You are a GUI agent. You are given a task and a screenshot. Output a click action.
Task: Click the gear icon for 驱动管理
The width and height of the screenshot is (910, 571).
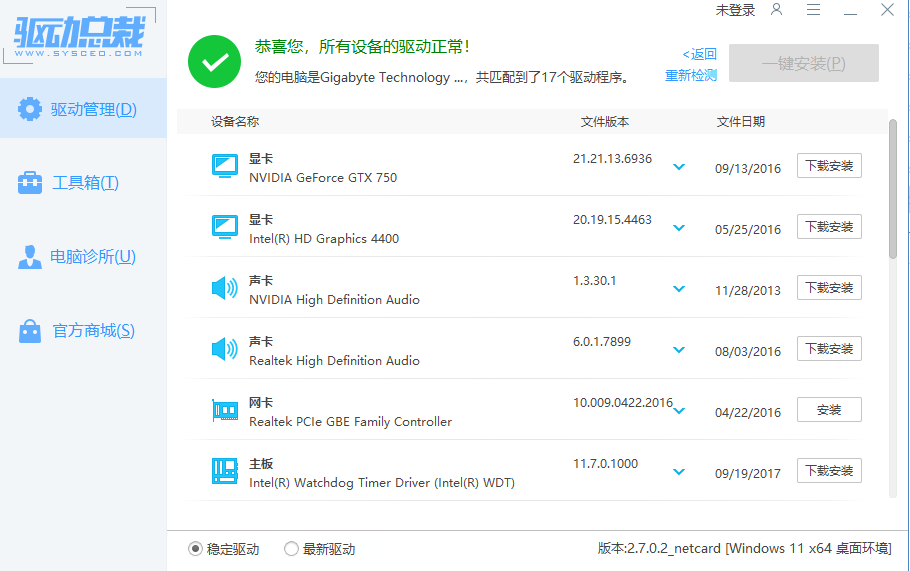tap(30, 109)
